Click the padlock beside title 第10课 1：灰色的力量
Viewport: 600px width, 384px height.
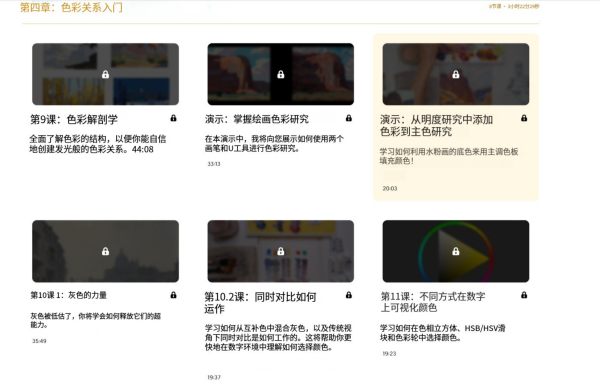point(173,295)
